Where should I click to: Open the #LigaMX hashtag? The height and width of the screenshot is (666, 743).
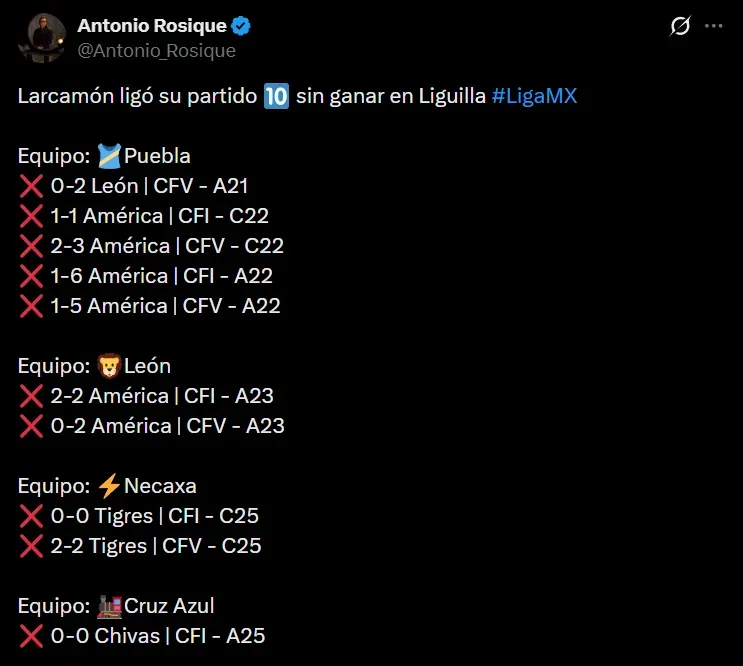pos(534,97)
